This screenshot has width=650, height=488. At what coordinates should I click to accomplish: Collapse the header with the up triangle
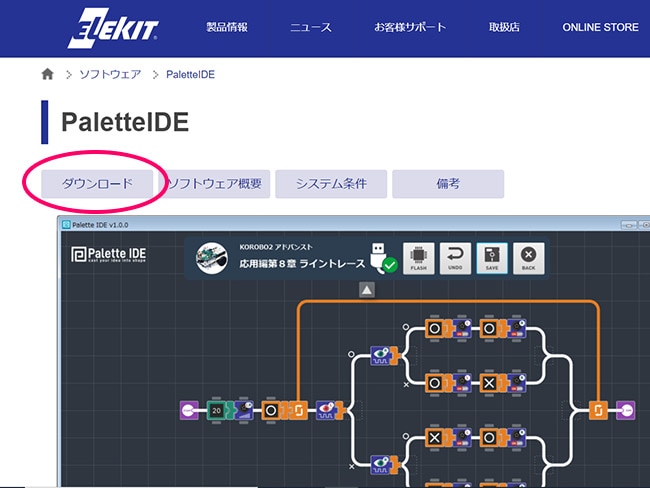367,290
